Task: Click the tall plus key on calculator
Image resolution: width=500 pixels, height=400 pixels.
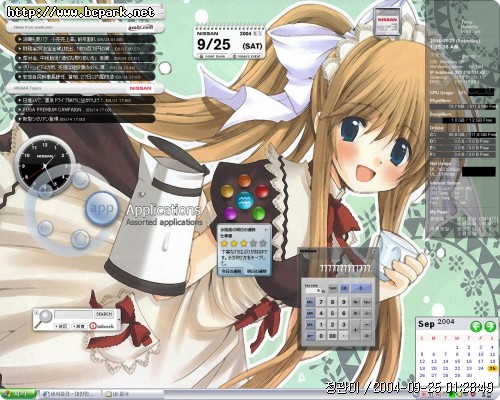Action: click(356, 330)
